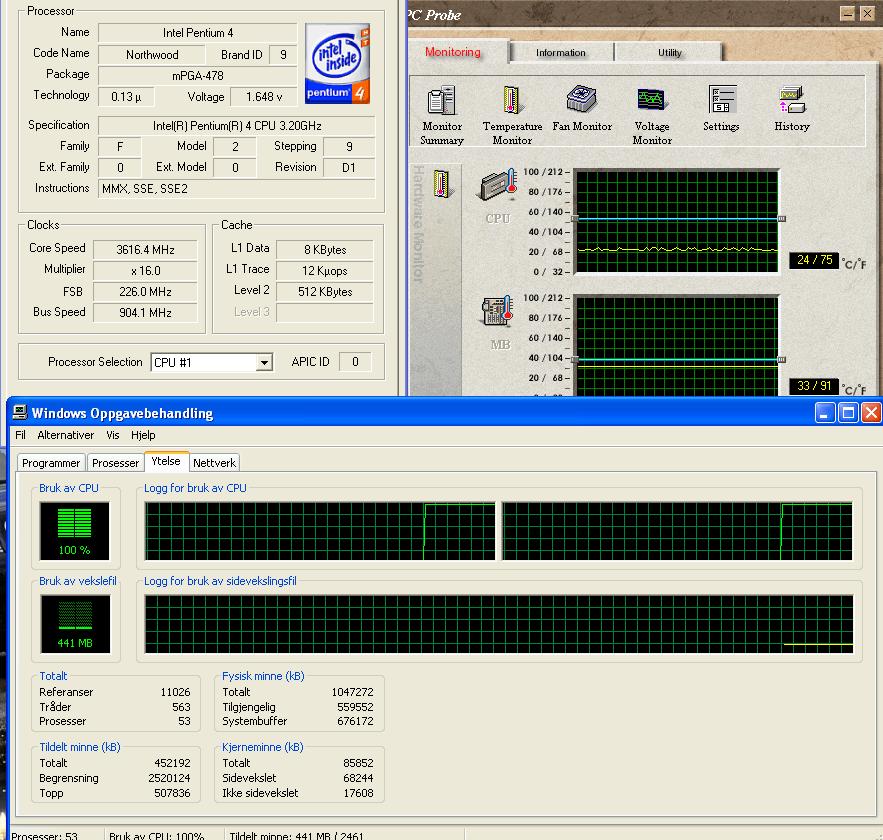Open the Vis menu

tap(113, 435)
